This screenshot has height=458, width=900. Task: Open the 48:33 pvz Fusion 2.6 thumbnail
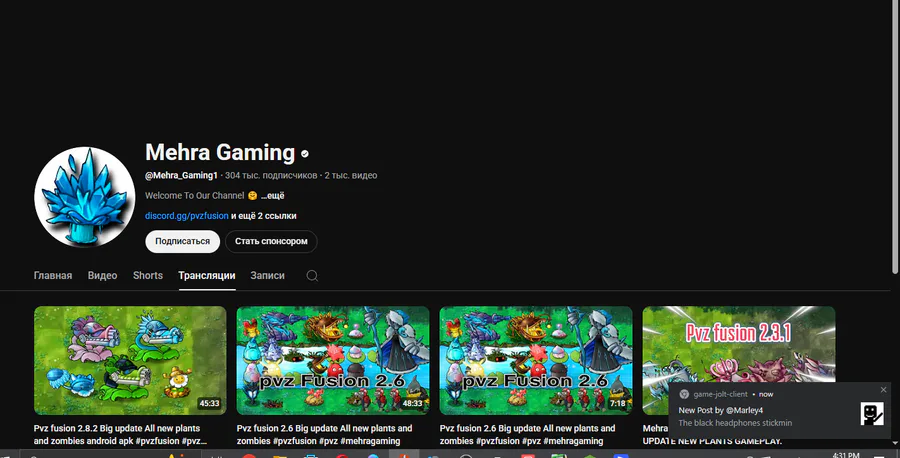pyautogui.click(x=333, y=360)
